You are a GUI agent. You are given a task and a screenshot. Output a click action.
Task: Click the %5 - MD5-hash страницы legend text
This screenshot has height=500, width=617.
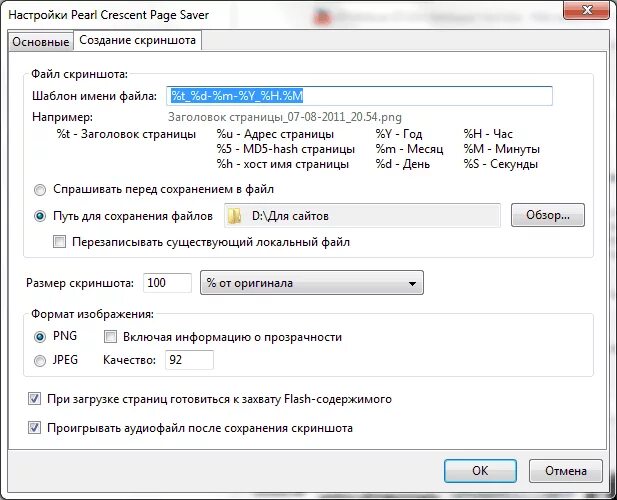[286, 149]
